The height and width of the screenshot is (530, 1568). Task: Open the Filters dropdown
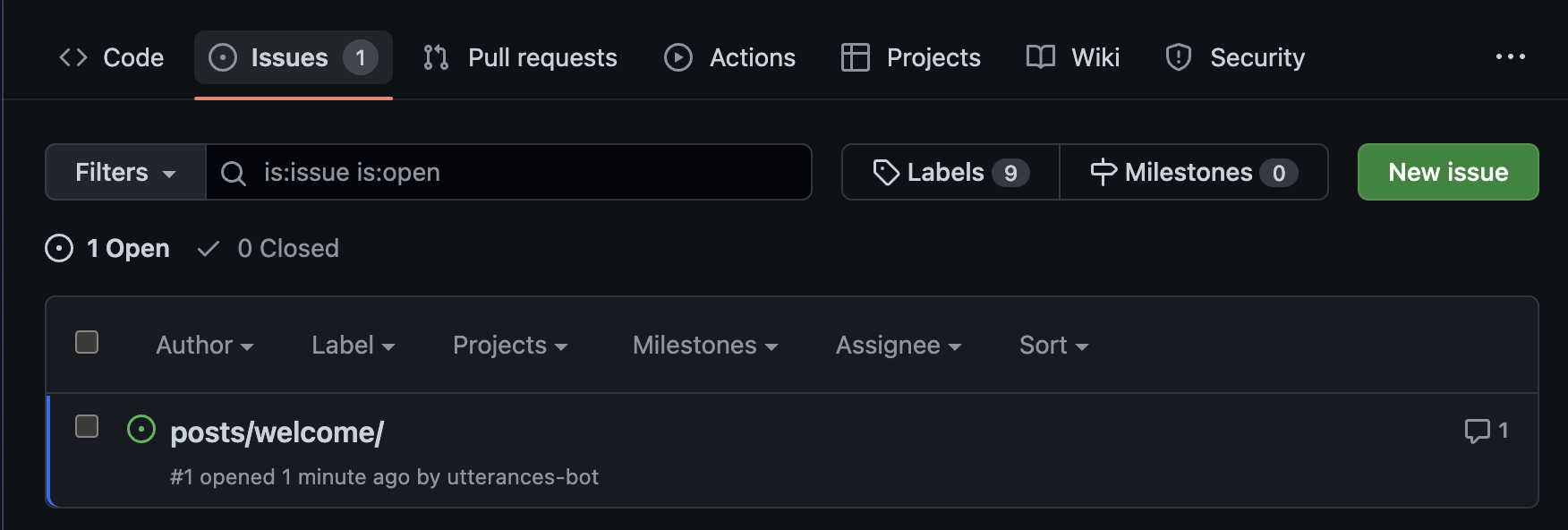[125, 172]
